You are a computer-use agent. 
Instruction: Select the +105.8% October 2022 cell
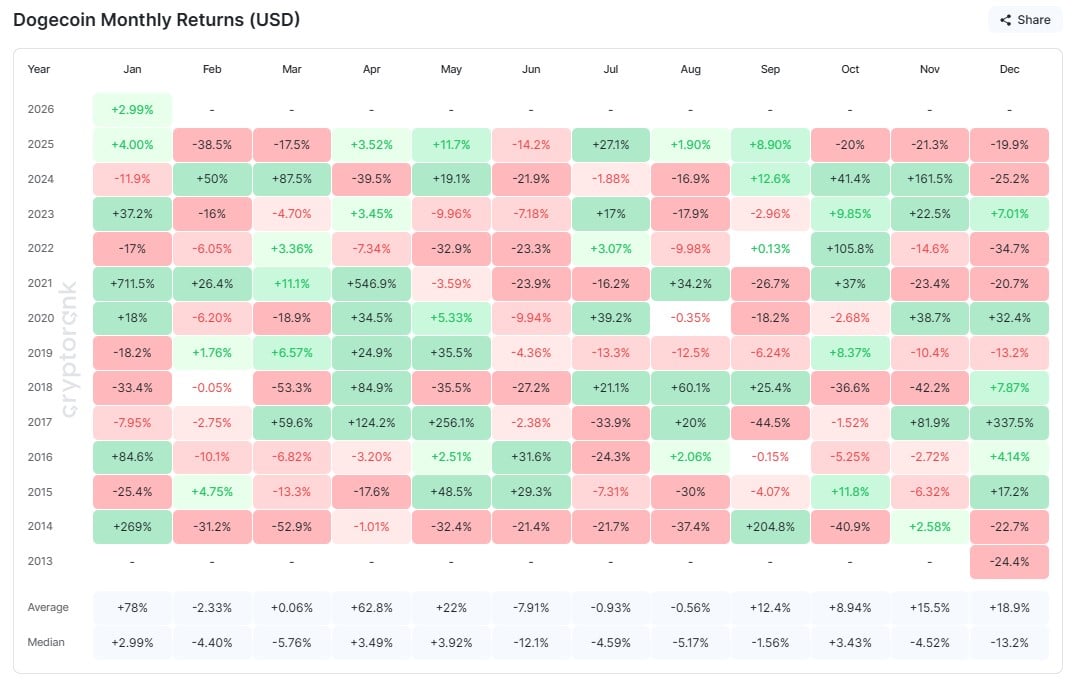[849, 248]
